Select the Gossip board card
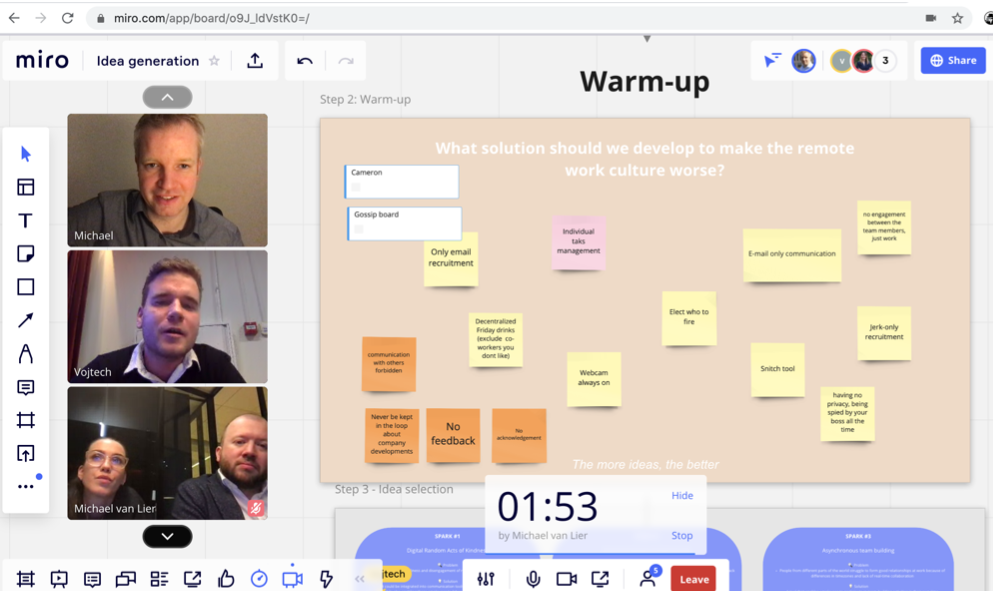The width and height of the screenshot is (994, 594). pos(404,223)
